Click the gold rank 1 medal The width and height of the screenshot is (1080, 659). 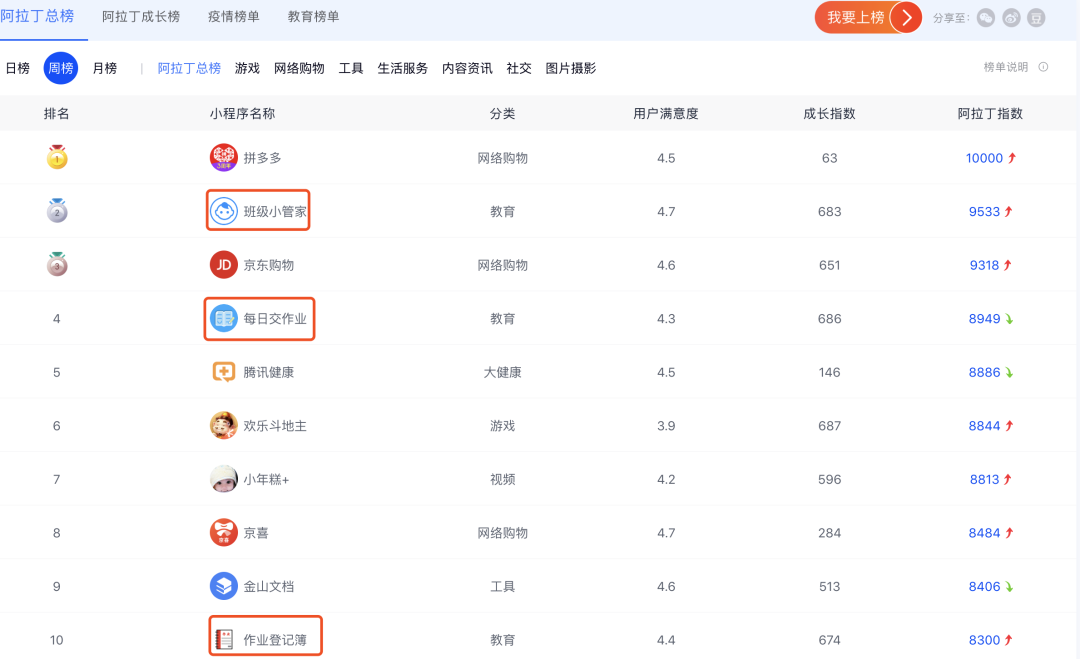point(57,157)
